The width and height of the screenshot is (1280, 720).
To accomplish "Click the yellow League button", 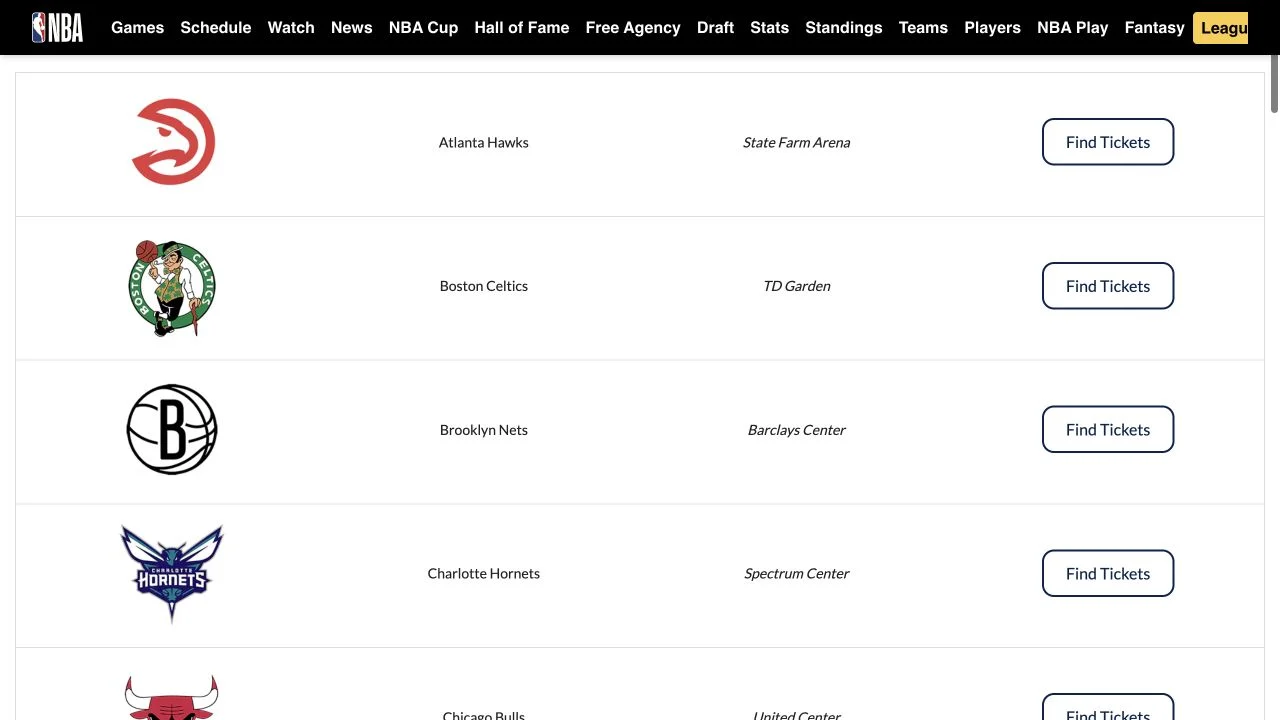I will 1221,27.
